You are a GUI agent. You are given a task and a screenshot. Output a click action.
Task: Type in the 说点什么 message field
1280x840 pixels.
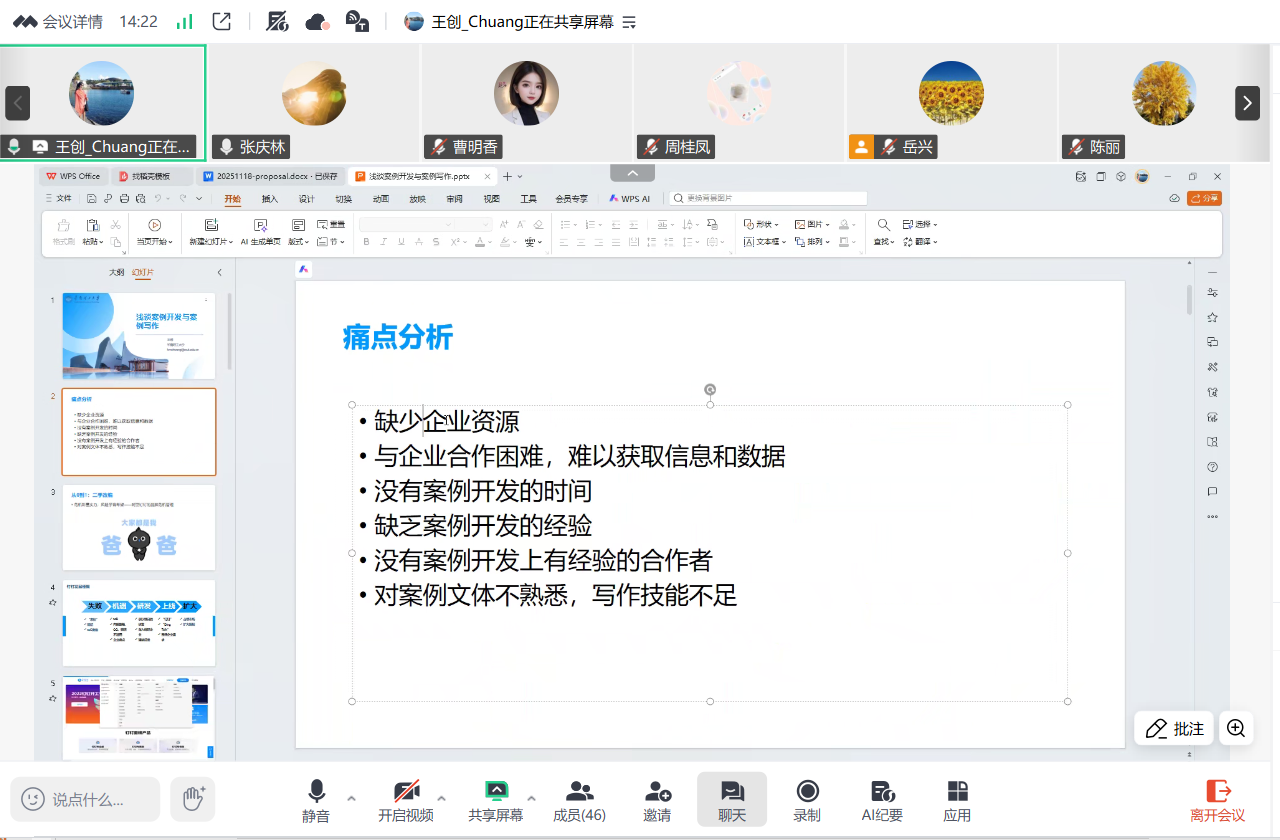(x=88, y=799)
